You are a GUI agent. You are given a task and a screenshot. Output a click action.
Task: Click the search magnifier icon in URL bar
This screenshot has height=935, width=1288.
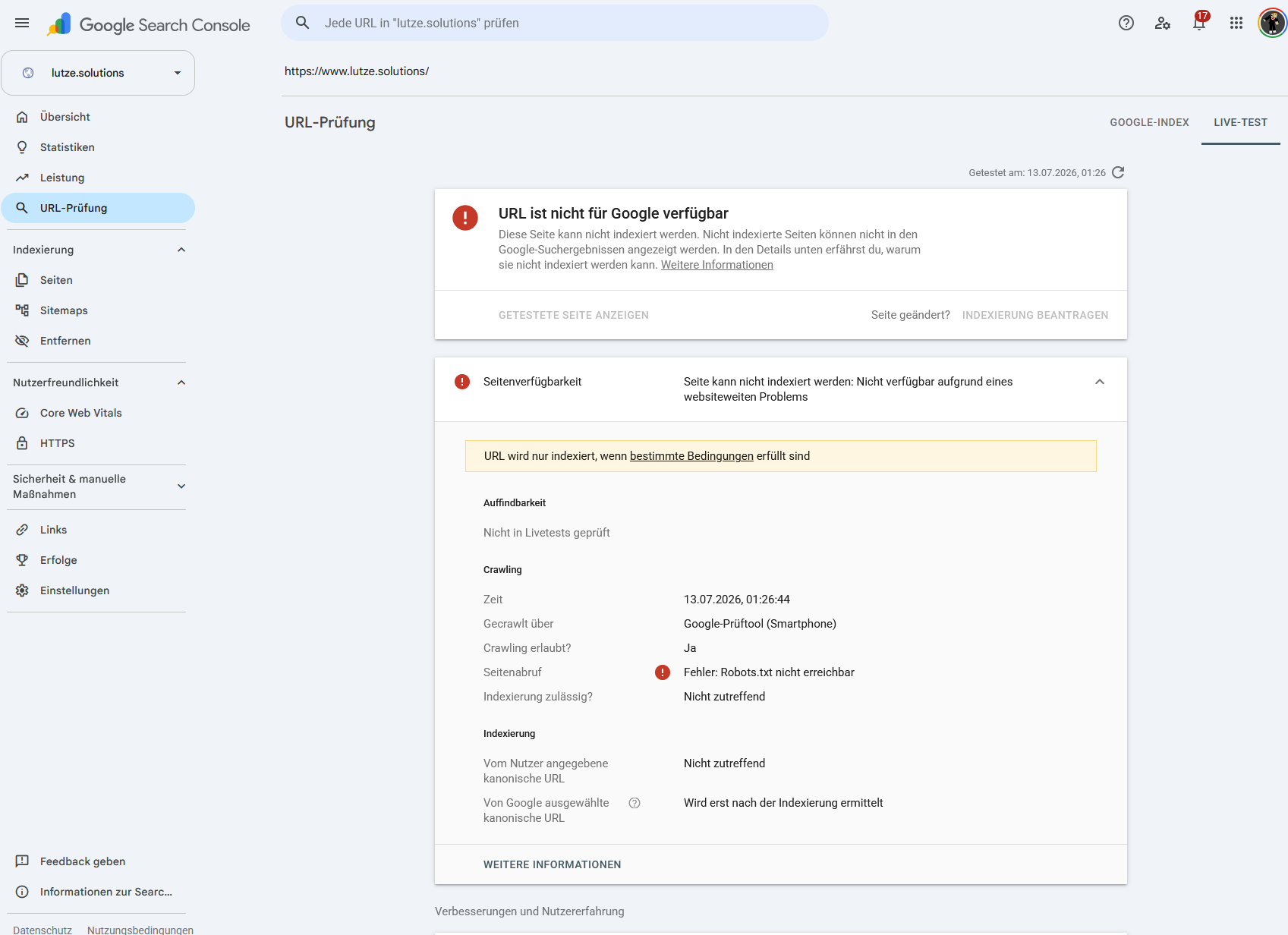pos(302,23)
